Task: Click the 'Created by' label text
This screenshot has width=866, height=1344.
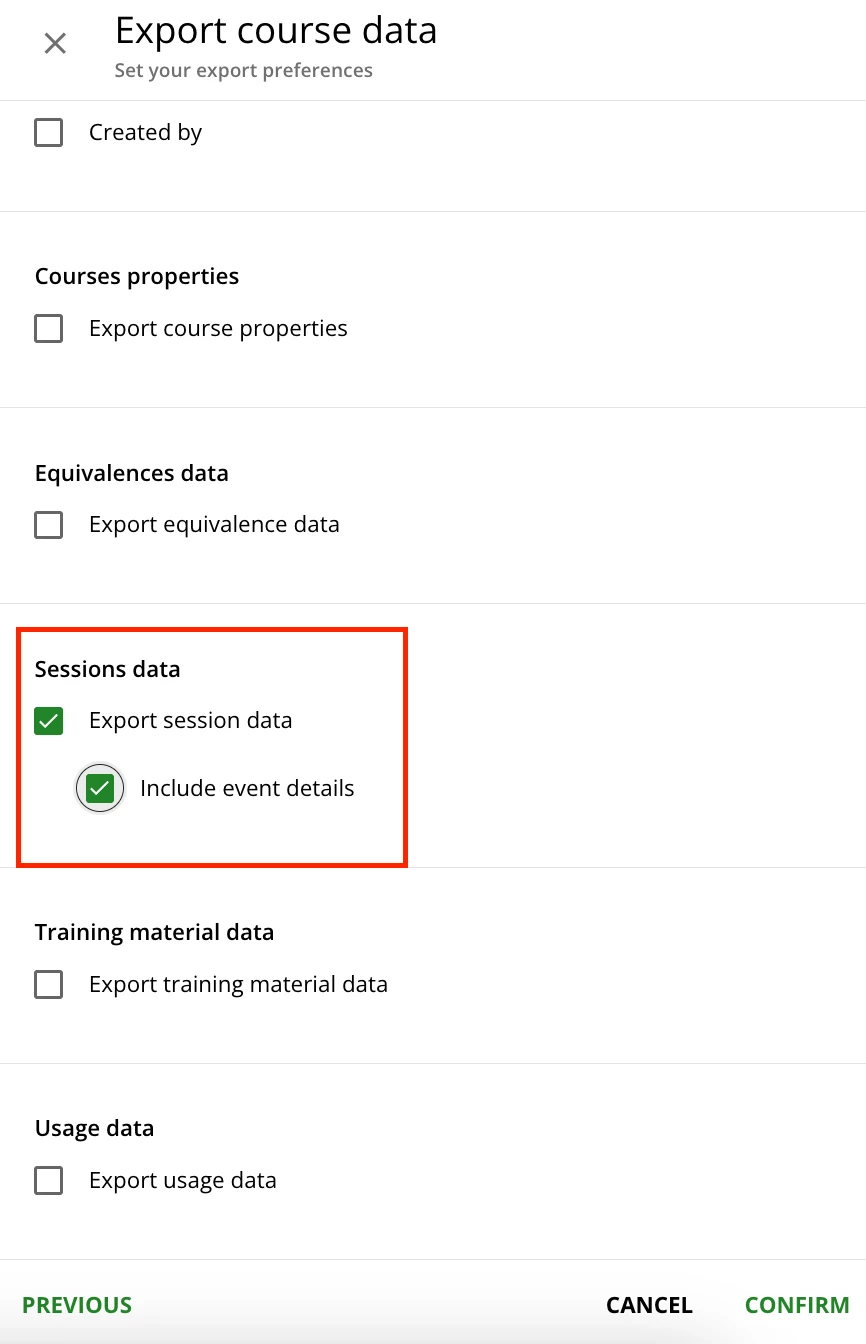Action: tap(145, 133)
